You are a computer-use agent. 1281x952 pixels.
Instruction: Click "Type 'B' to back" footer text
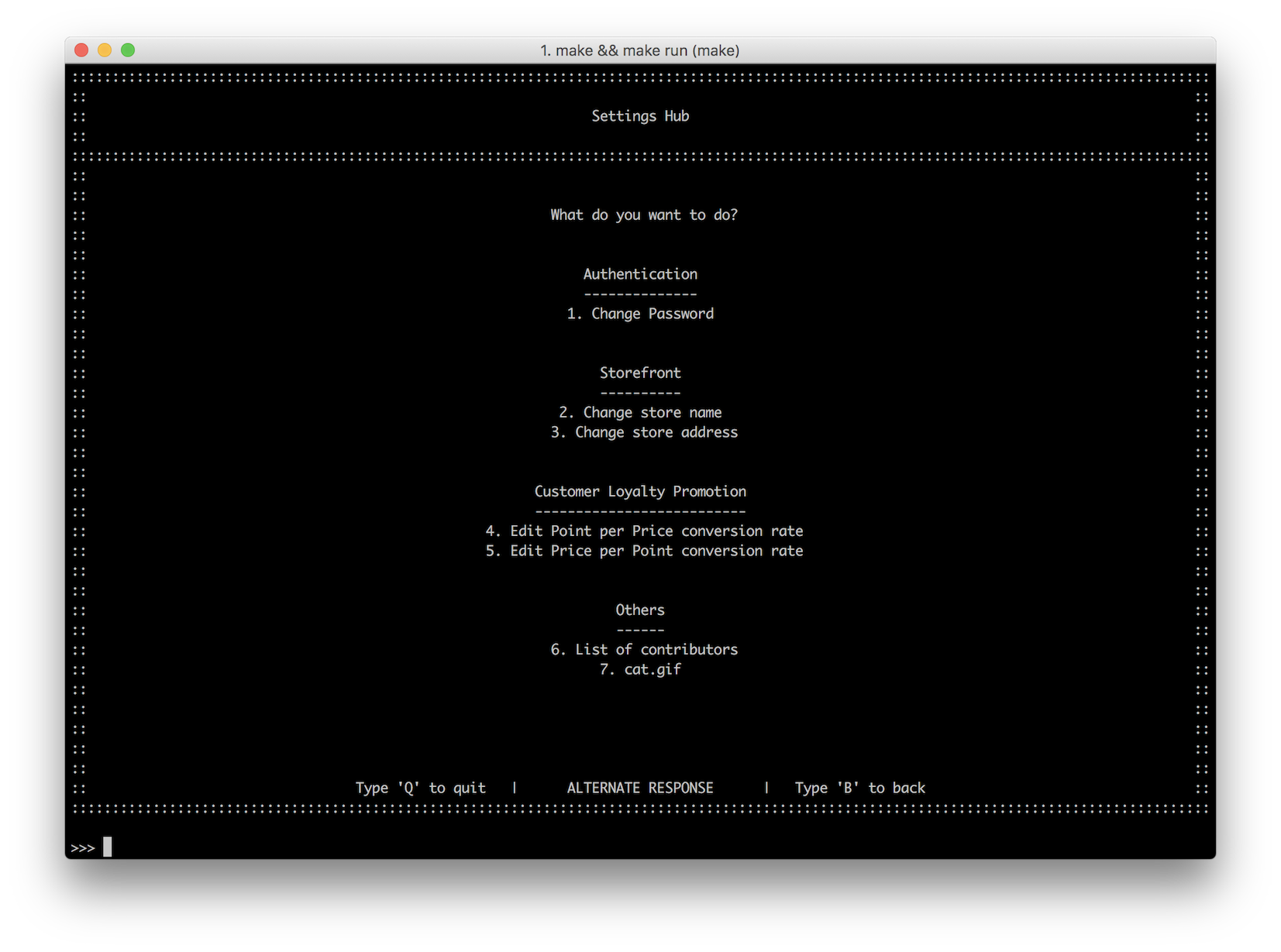860,788
